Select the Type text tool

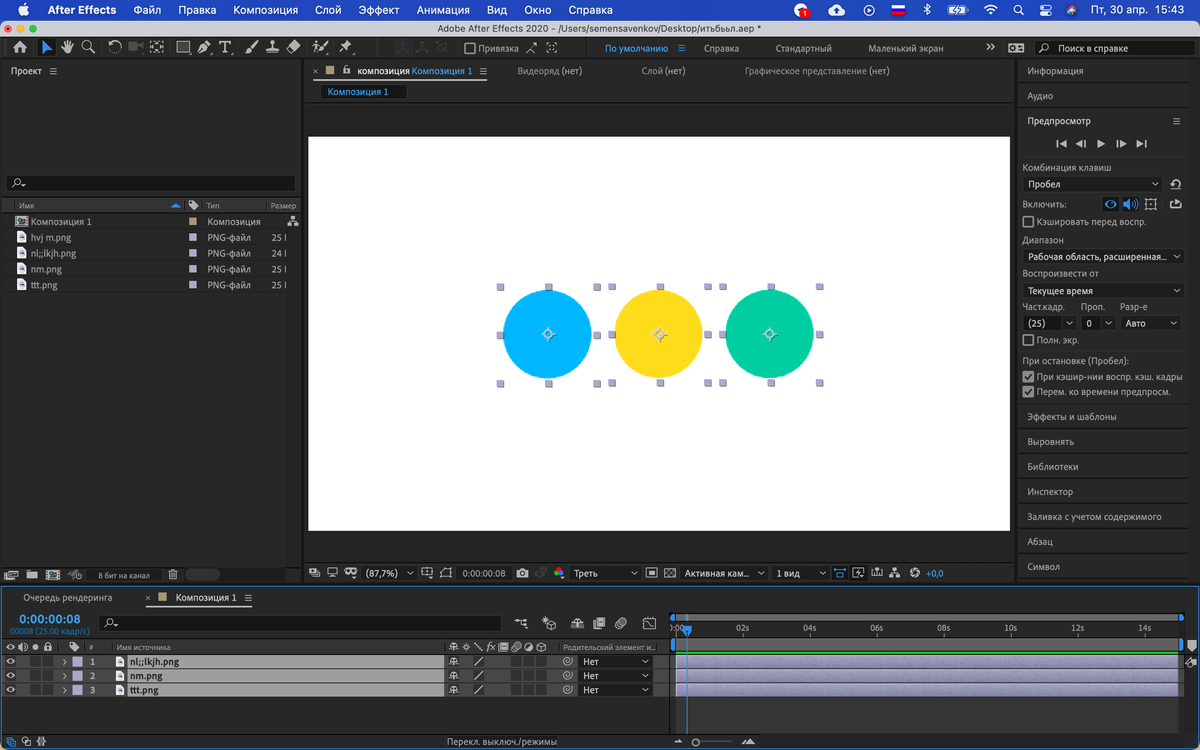225,47
